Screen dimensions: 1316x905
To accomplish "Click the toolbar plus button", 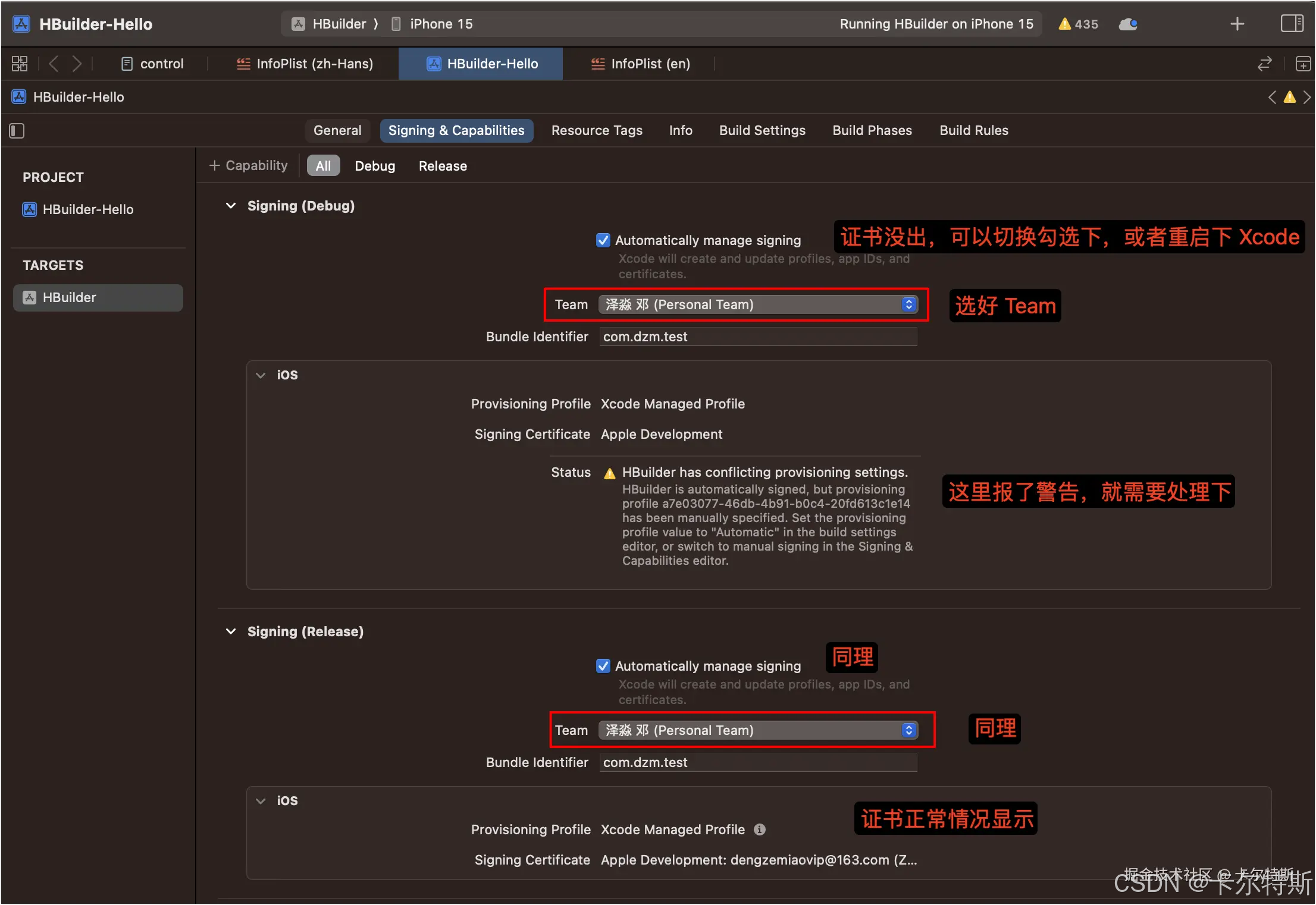I will point(1237,24).
